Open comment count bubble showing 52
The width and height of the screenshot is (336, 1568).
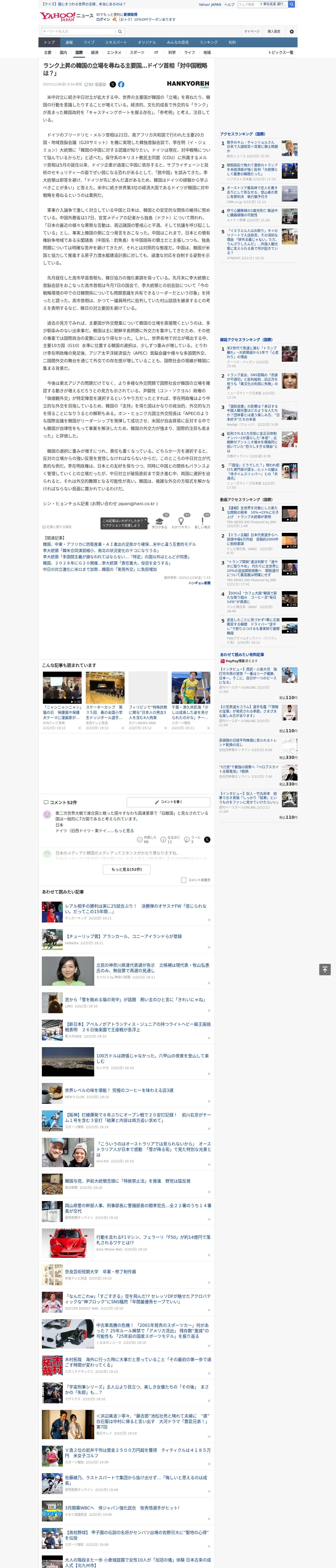pyautogui.click(x=88, y=85)
